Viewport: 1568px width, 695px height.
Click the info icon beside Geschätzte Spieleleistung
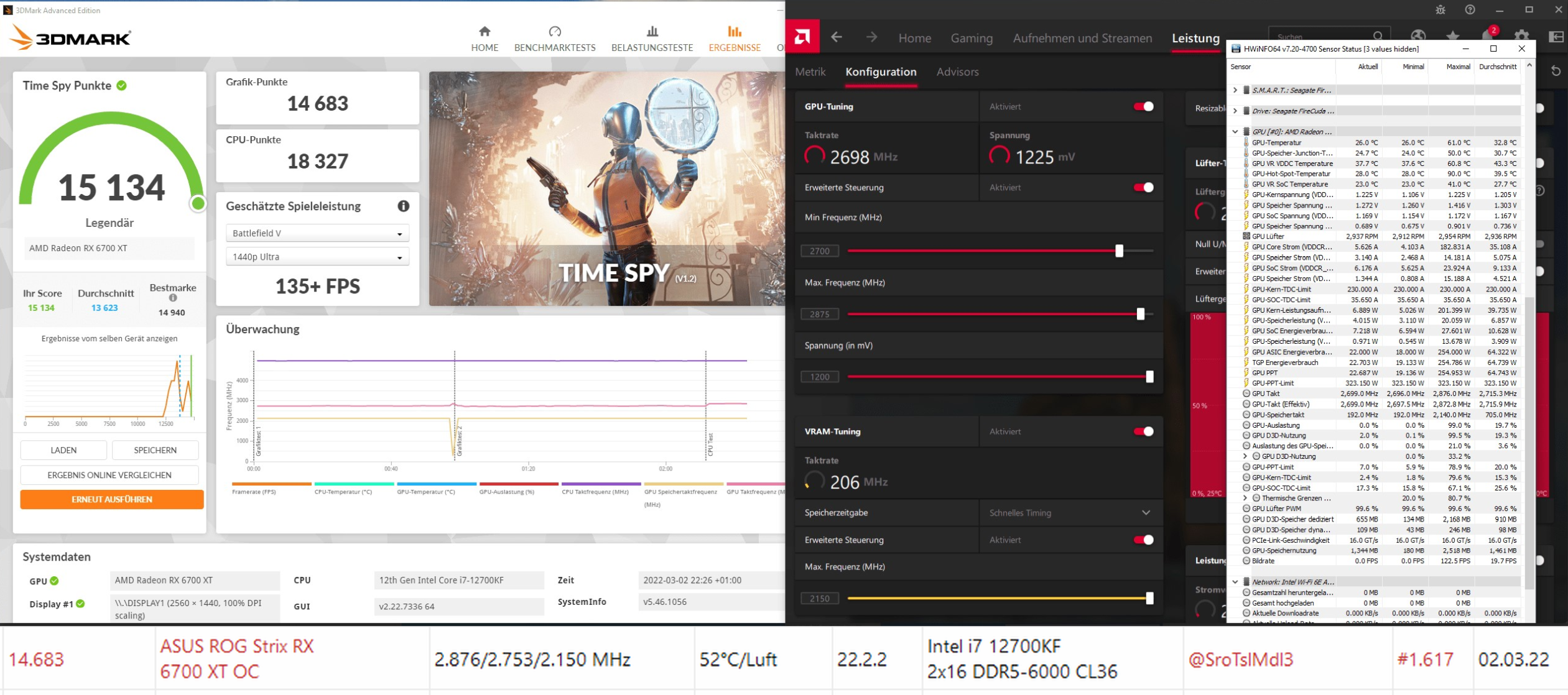click(x=403, y=206)
